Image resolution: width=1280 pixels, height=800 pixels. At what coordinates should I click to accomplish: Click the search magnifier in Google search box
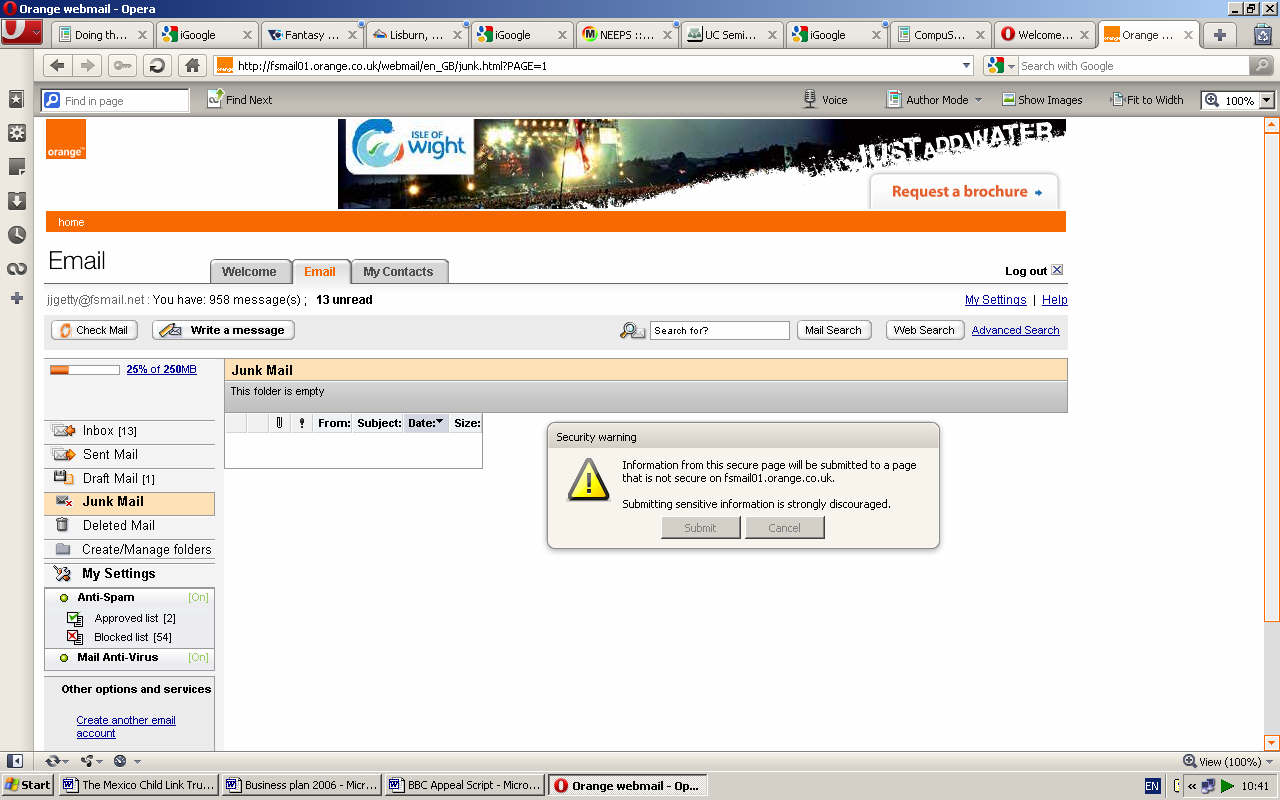pos(1262,66)
